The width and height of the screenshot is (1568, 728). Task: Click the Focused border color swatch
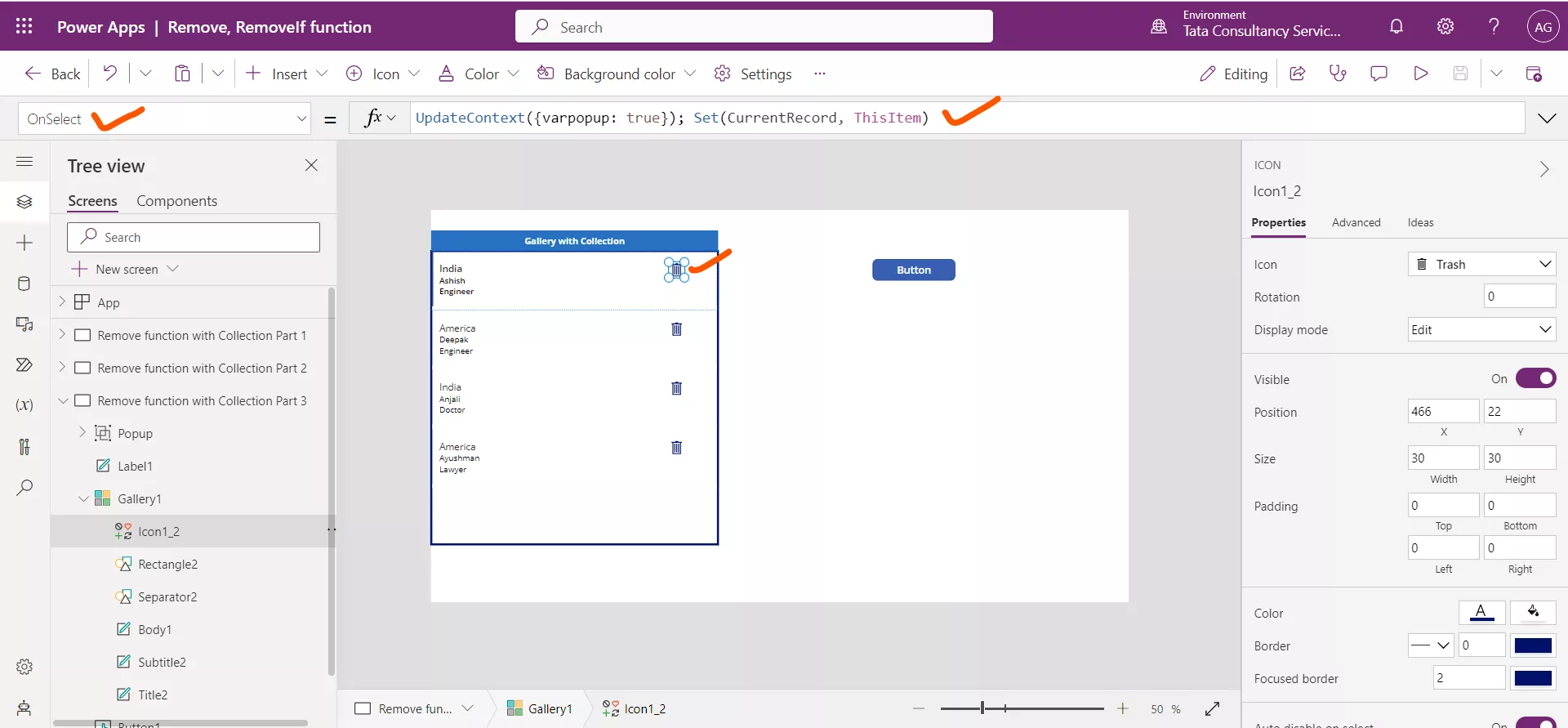1533,678
